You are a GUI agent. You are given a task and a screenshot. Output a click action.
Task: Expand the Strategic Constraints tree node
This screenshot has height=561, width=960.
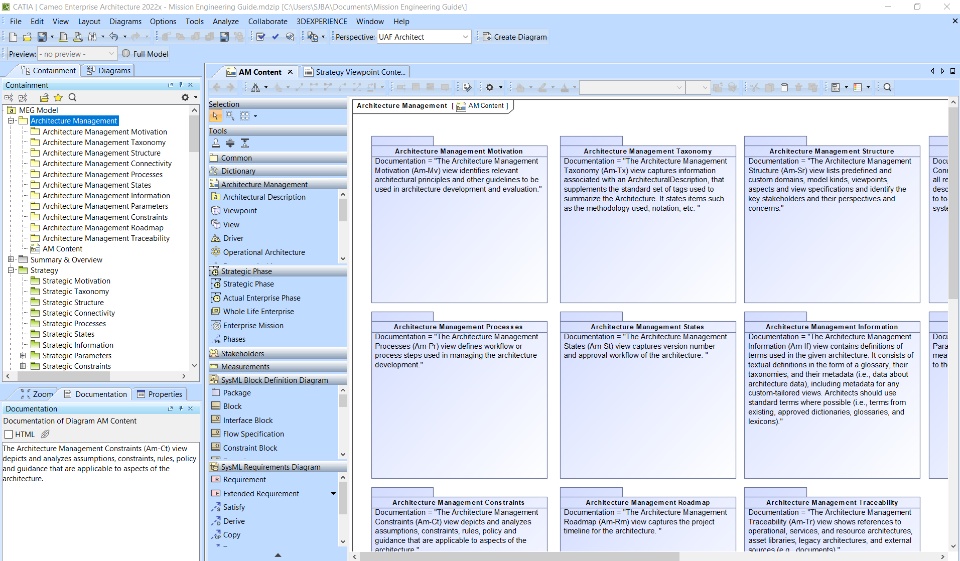tap(23, 366)
